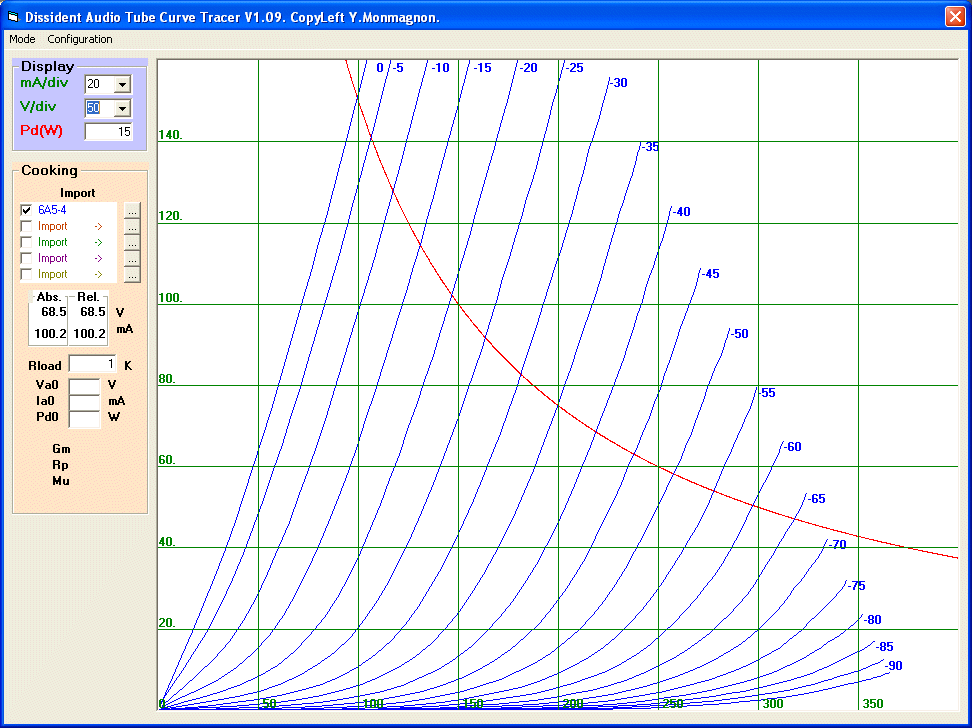Click the browse button for the purple Import row
The height and width of the screenshot is (728, 972).
[132, 259]
